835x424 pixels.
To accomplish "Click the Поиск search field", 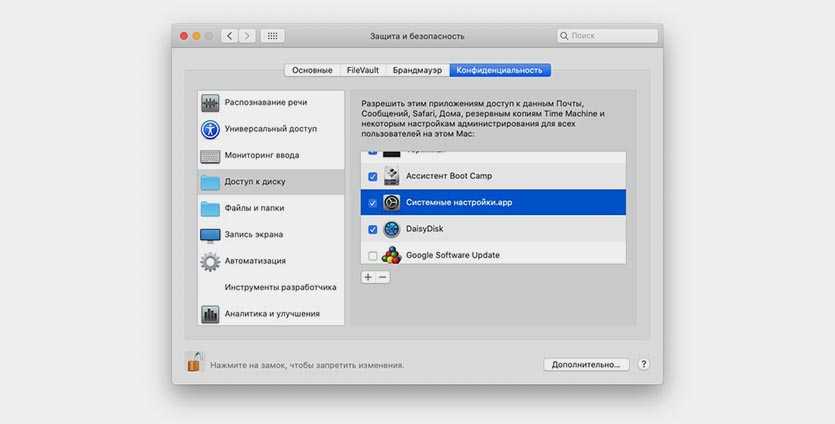I will coord(608,36).
